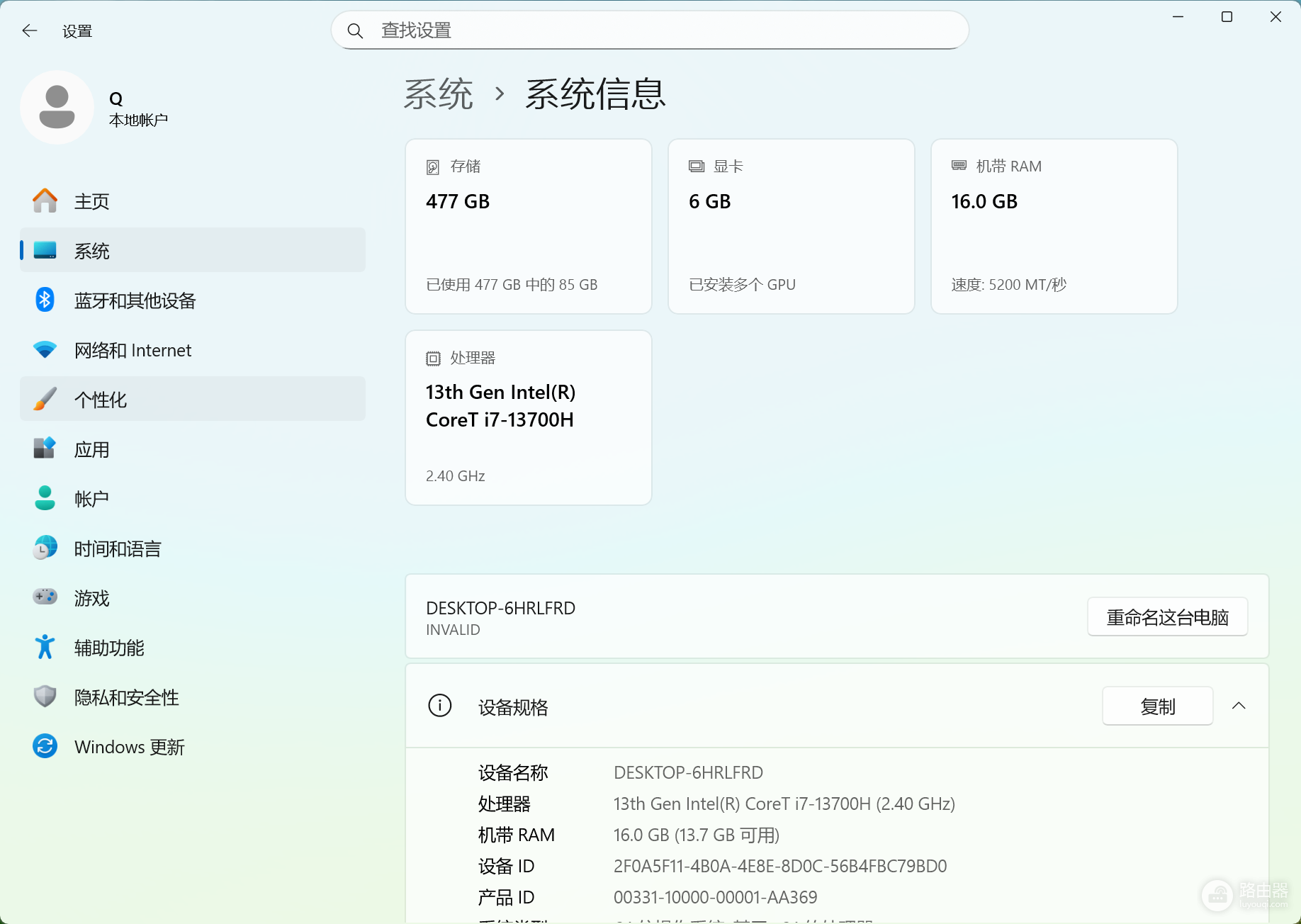Open the 16.0 GB RAM card
The width and height of the screenshot is (1301, 924).
tap(1054, 227)
